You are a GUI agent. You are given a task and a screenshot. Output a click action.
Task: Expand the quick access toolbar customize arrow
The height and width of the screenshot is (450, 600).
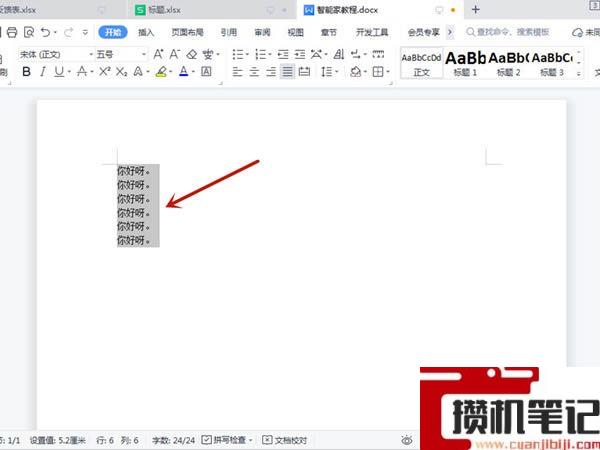pyautogui.click(x=85, y=33)
